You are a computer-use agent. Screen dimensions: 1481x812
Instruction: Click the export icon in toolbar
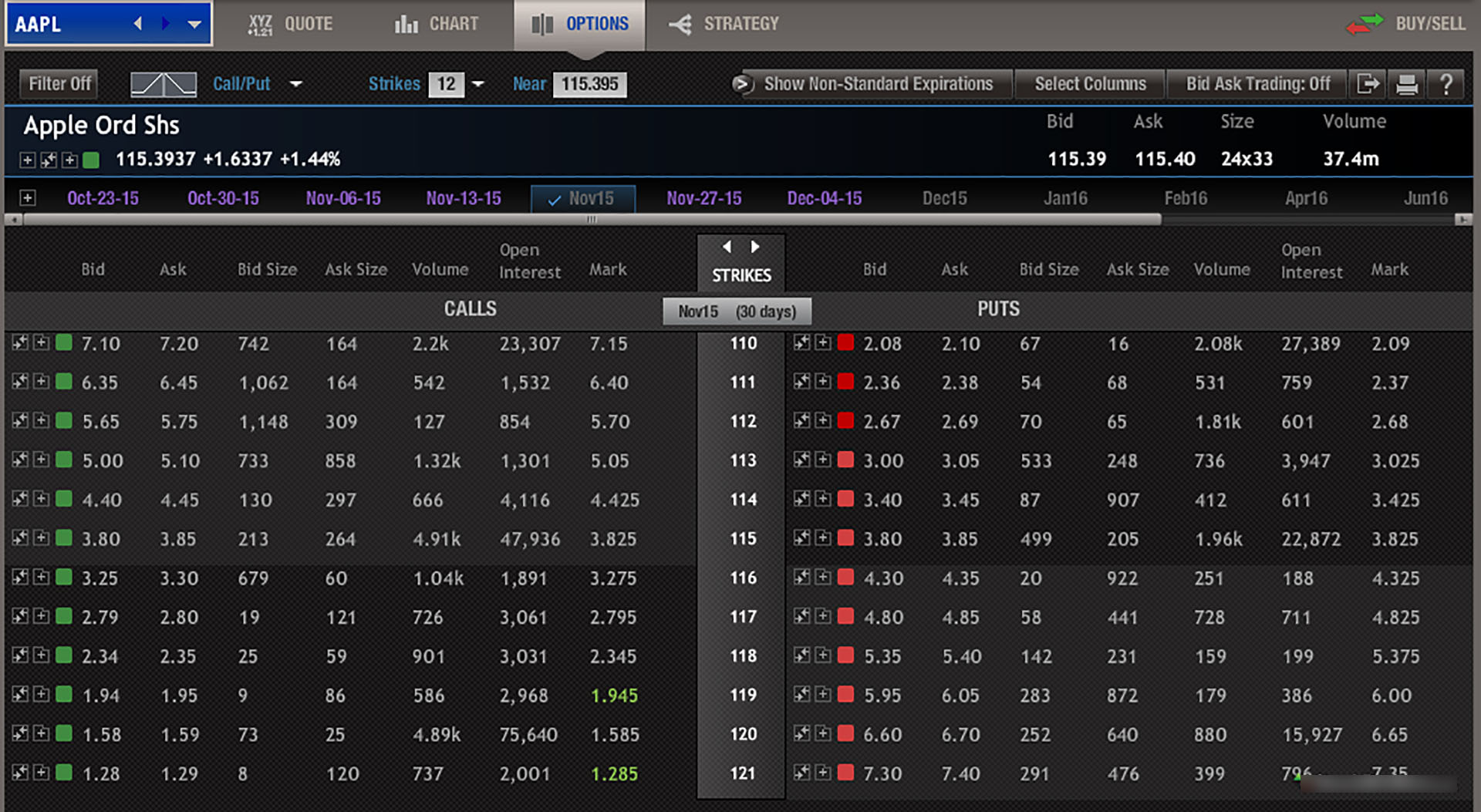[x=1368, y=83]
